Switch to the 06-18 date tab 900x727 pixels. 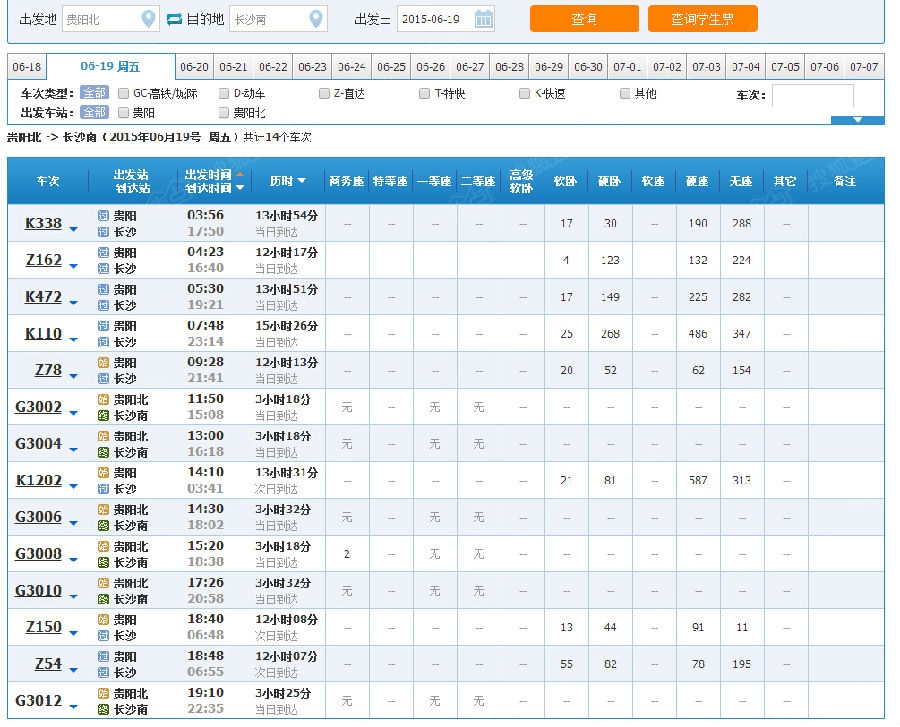tap(27, 67)
